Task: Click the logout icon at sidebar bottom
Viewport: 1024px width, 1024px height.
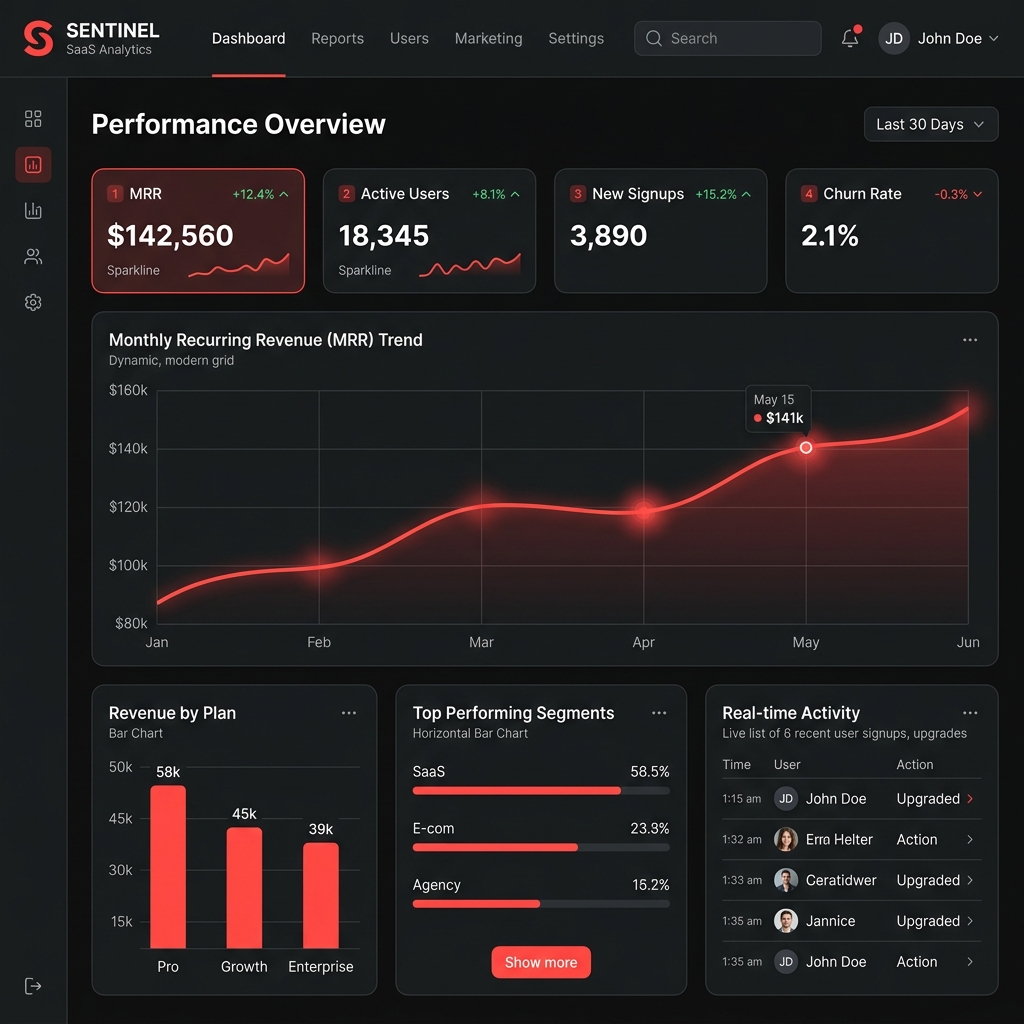Action: pos(33,986)
